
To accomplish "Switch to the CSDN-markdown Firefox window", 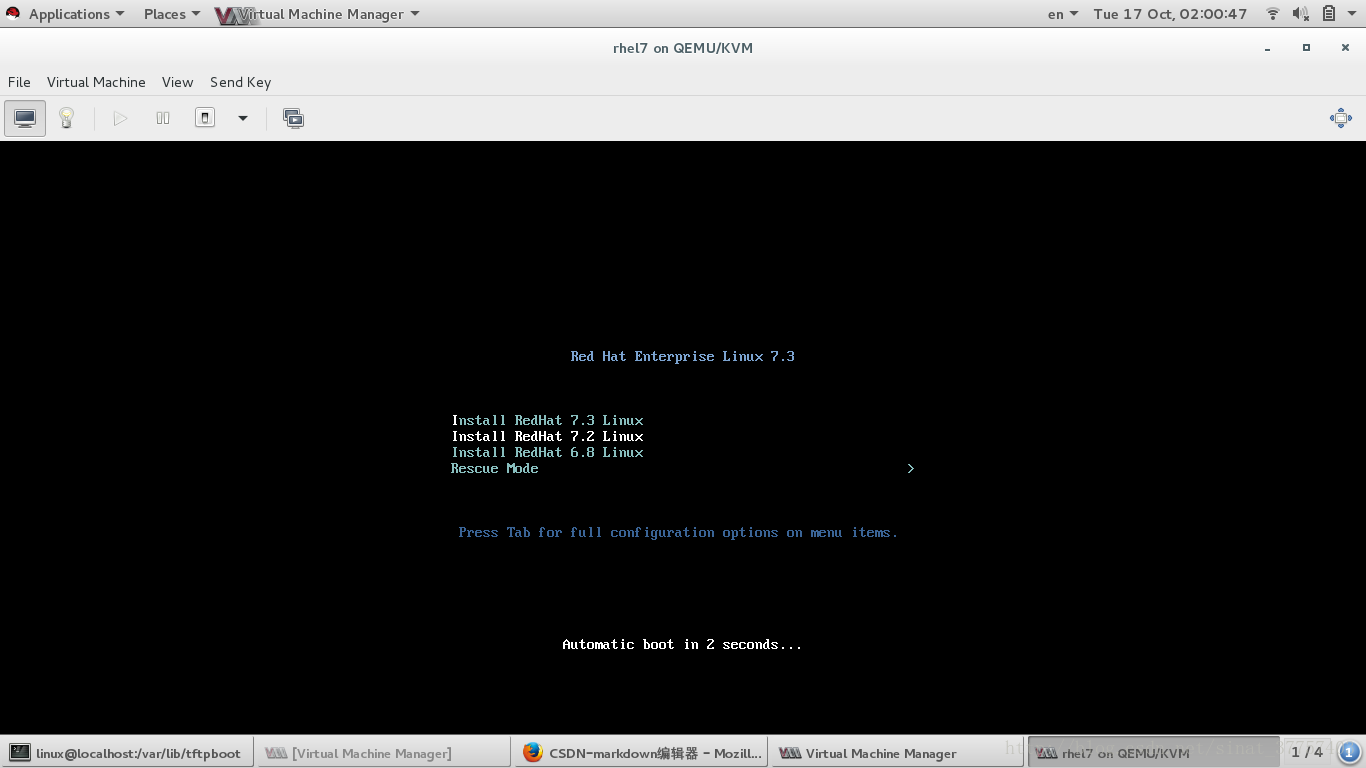I will tap(640, 753).
